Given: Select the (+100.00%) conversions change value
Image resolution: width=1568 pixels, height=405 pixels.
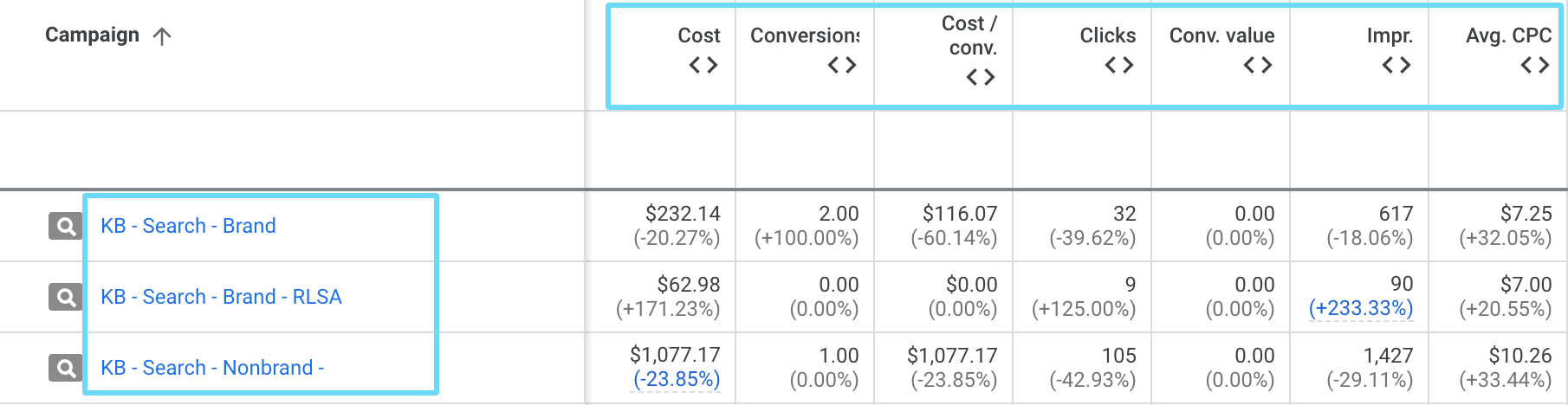Looking at the screenshot, I should coord(807,238).
